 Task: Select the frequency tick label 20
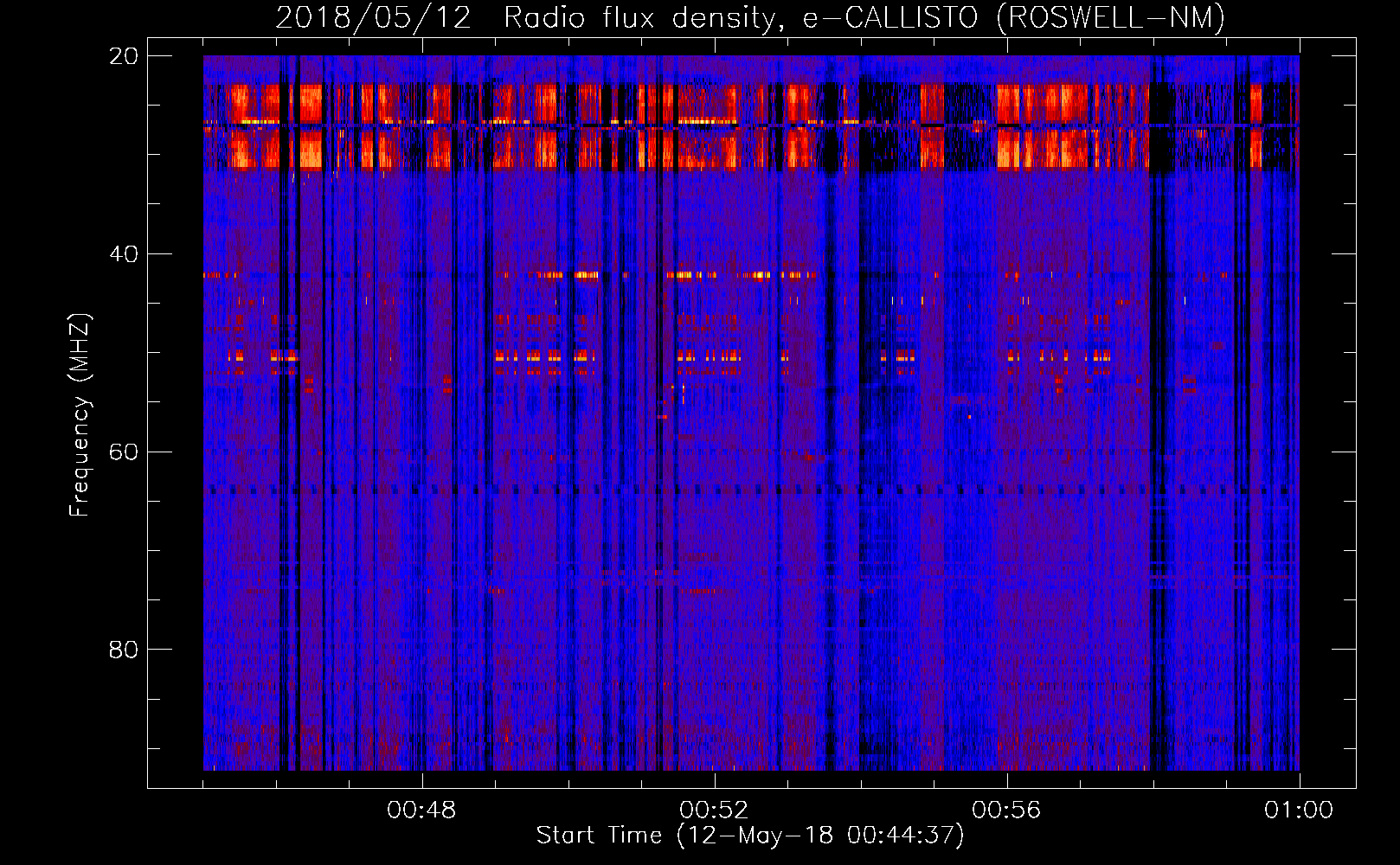click(124, 56)
